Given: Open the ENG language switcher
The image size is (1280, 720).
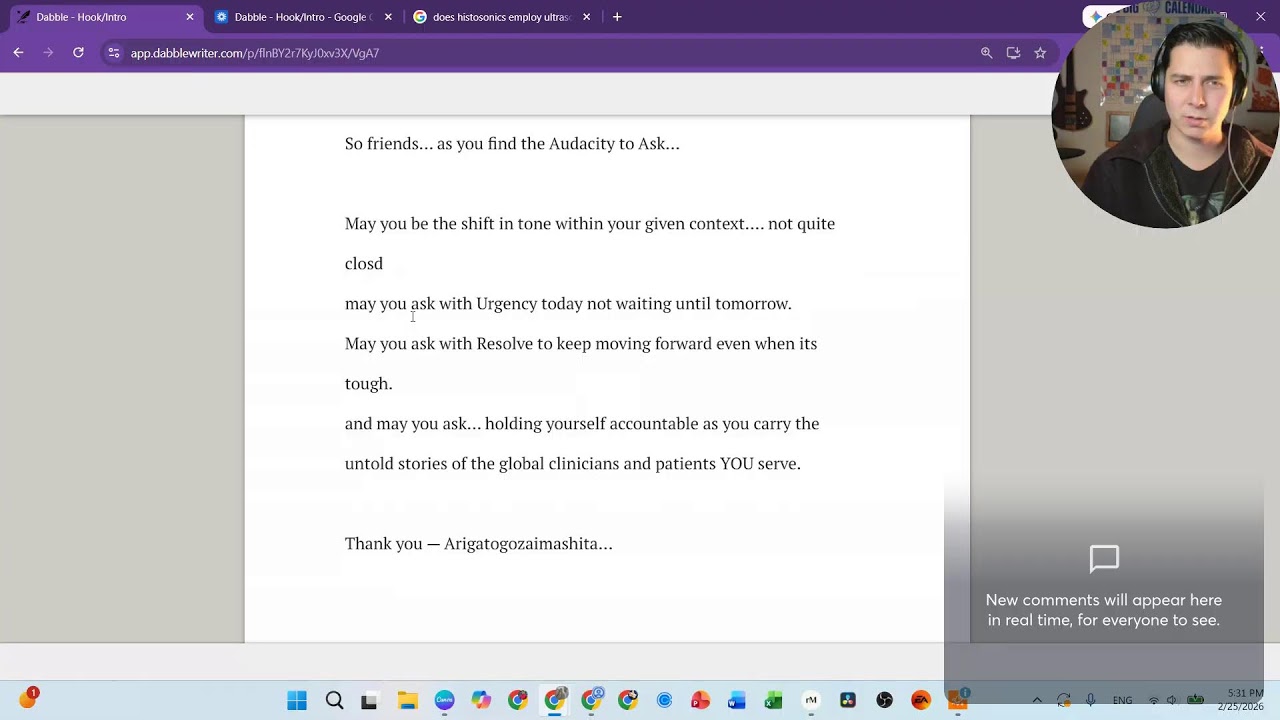Looking at the screenshot, I should [x=1122, y=701].
